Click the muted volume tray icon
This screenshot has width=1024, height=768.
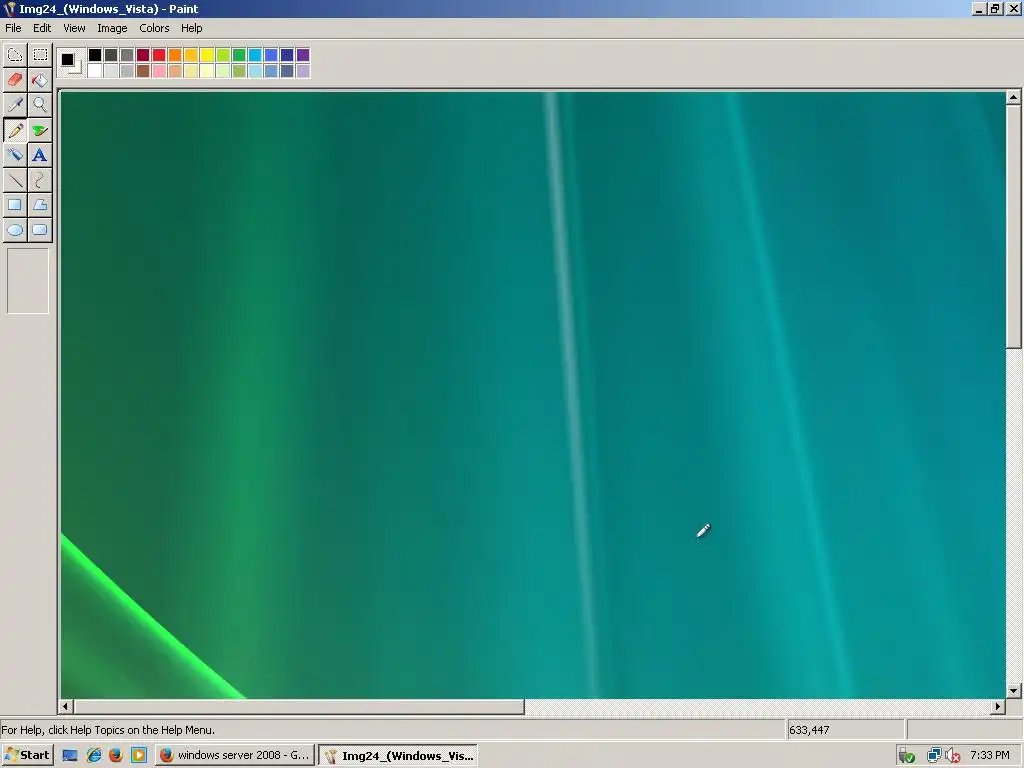point(953,756)
